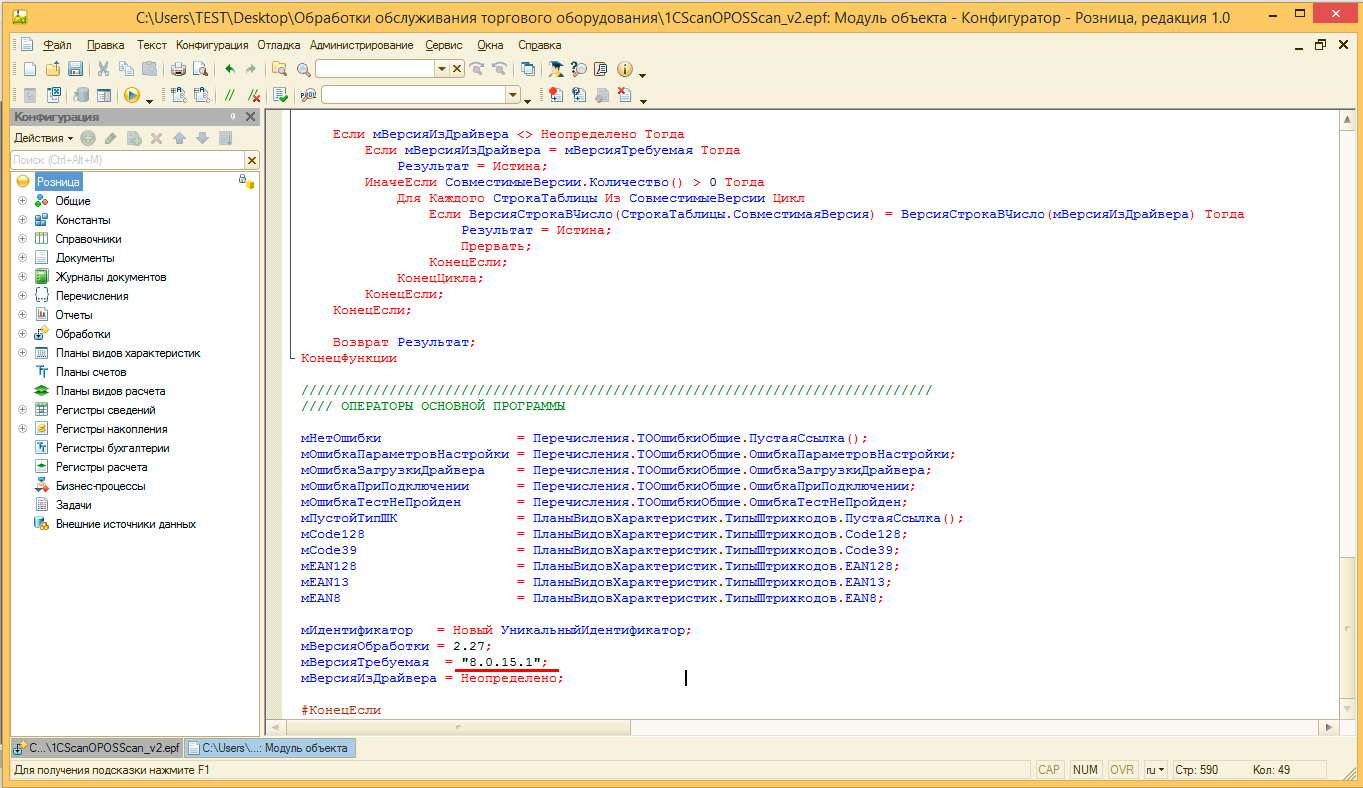Start debugging with the Play icon
This screenshot has width=1363, height=788.
(x=131, y=95)
